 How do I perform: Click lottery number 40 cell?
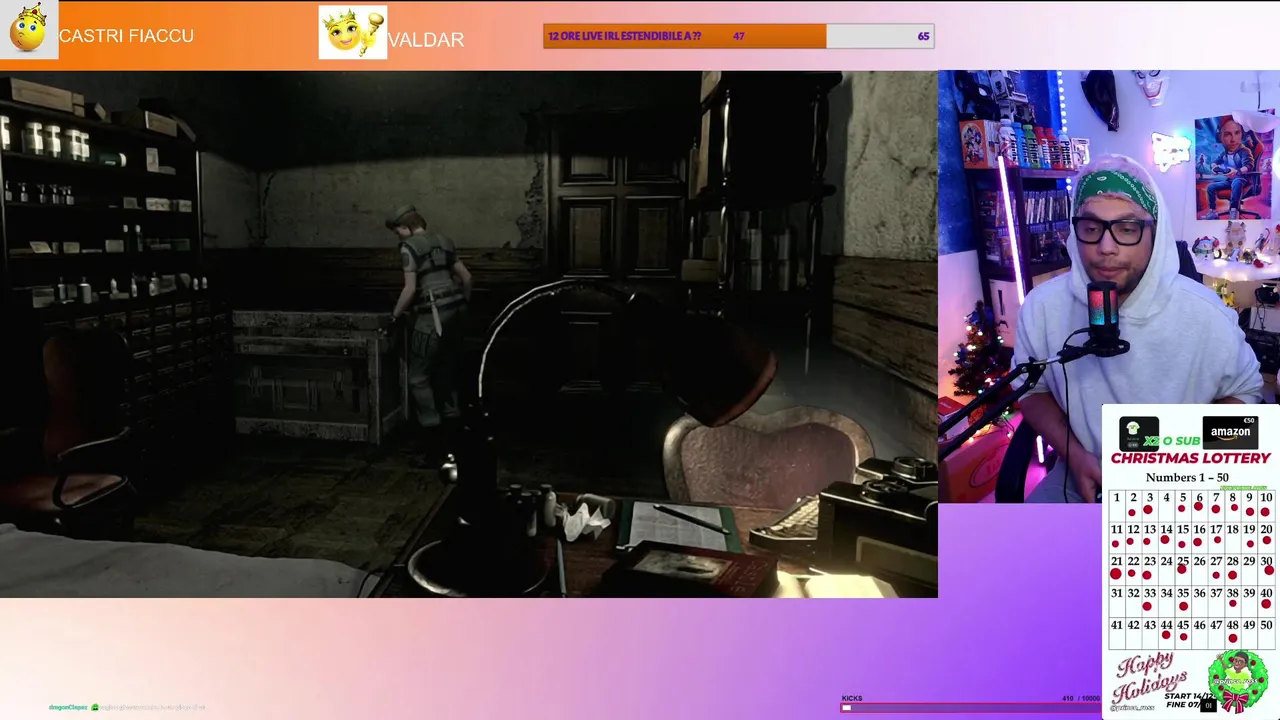1267,602
